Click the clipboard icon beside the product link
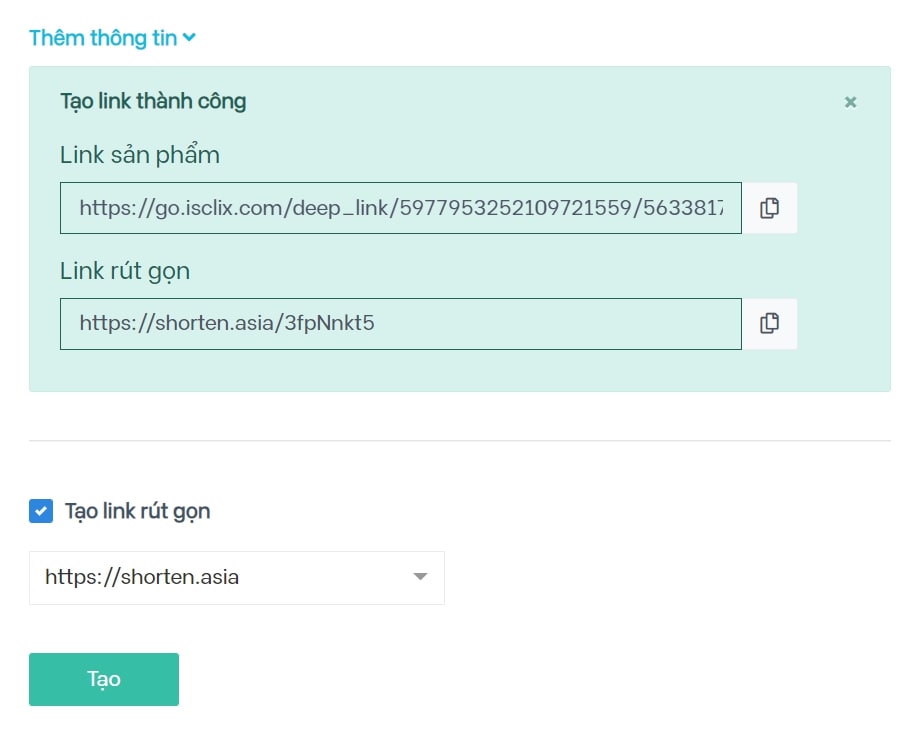Screen dimensions: 919x753 (x=769, y=208)
